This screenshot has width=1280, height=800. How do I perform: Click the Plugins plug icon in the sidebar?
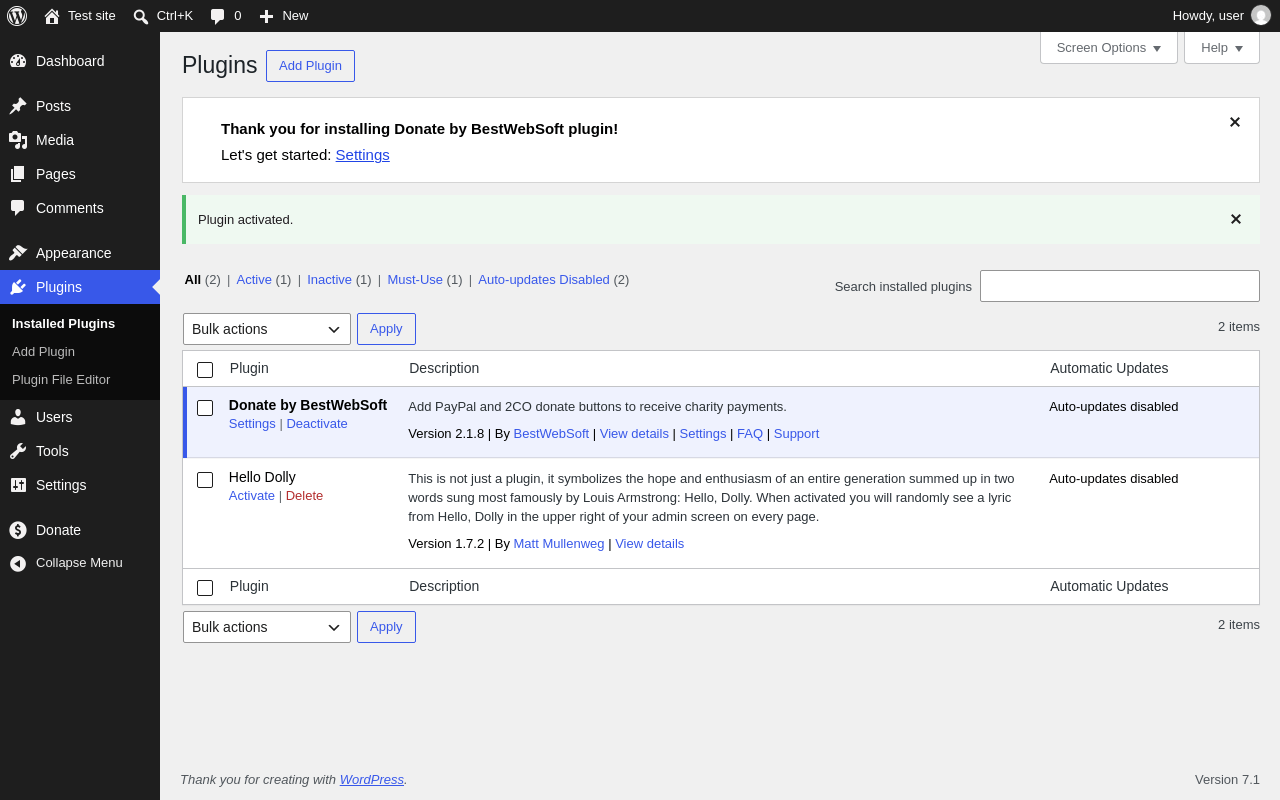pyautogui.click(x=18, y=287)
